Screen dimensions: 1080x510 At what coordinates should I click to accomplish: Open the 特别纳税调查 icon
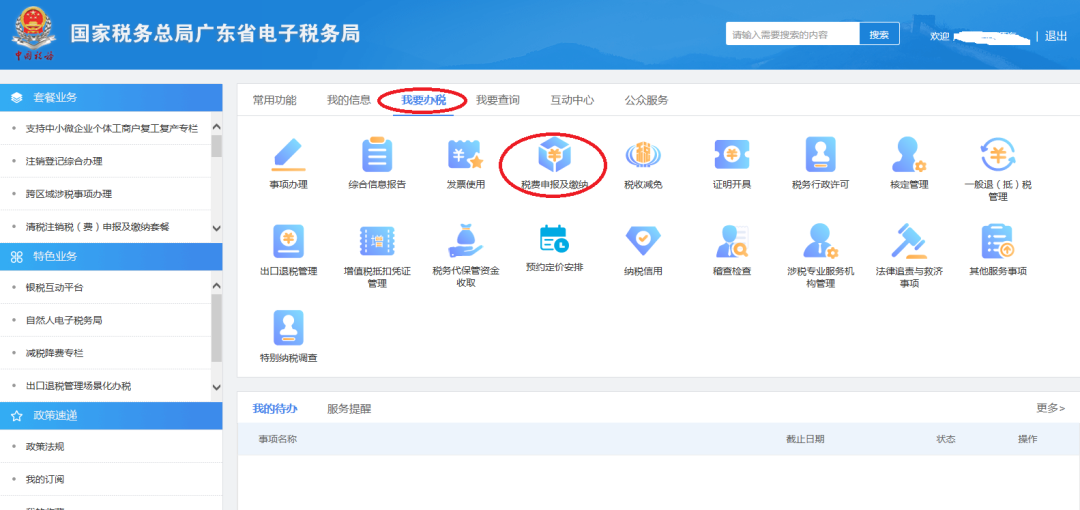(x=289, y=328)
